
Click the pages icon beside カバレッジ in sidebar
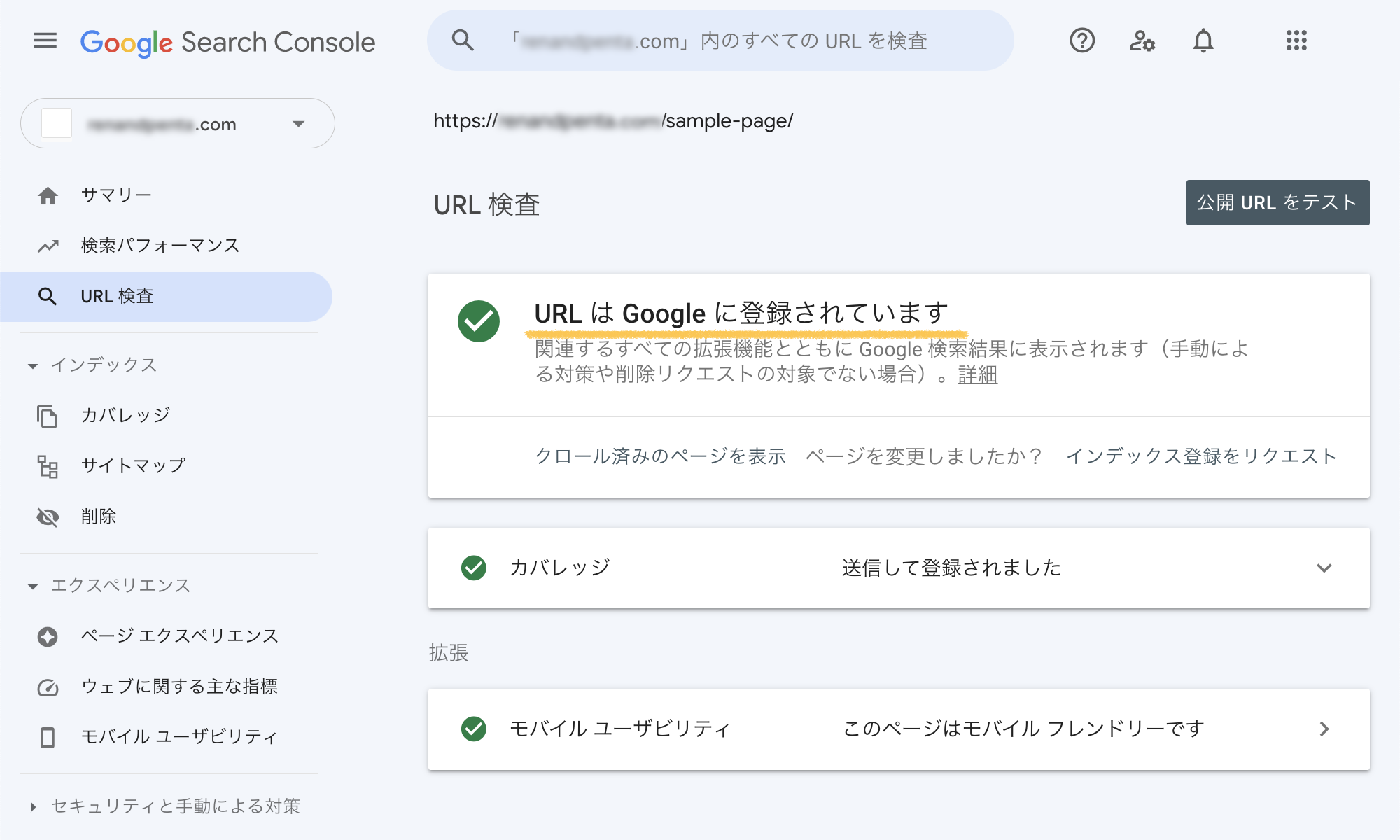pyautogui.click(x=48, y=416)
